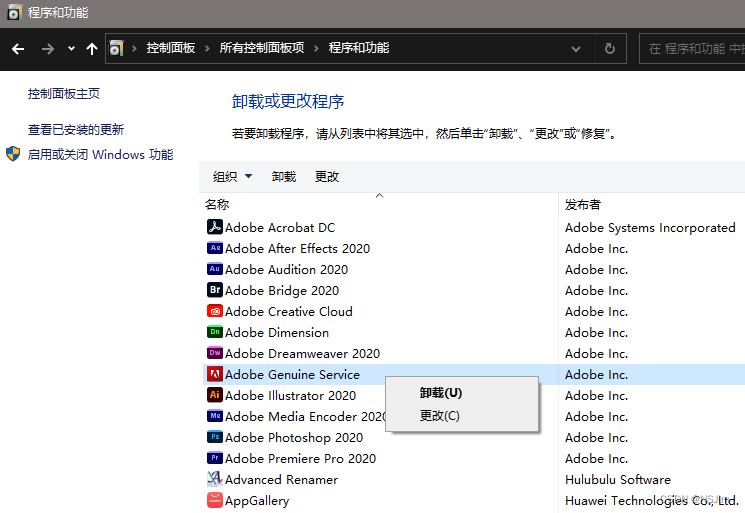
Task: Select the Advanced Renamer entry name
Action: pos(281,479)
